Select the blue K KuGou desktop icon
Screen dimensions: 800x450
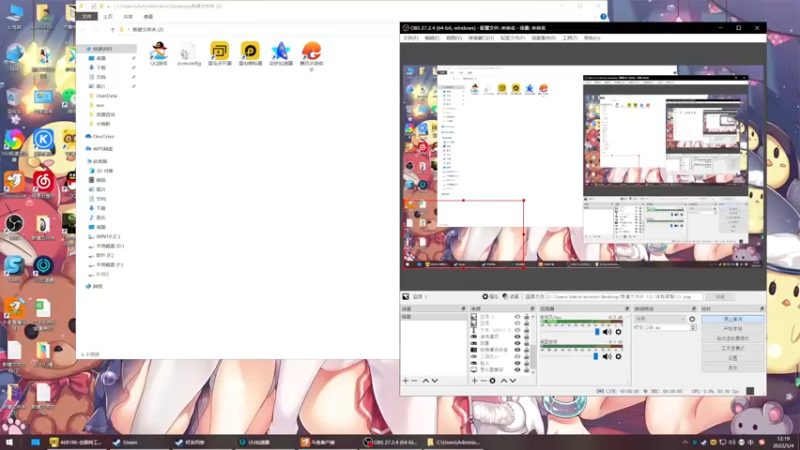(x=43, y=142)
